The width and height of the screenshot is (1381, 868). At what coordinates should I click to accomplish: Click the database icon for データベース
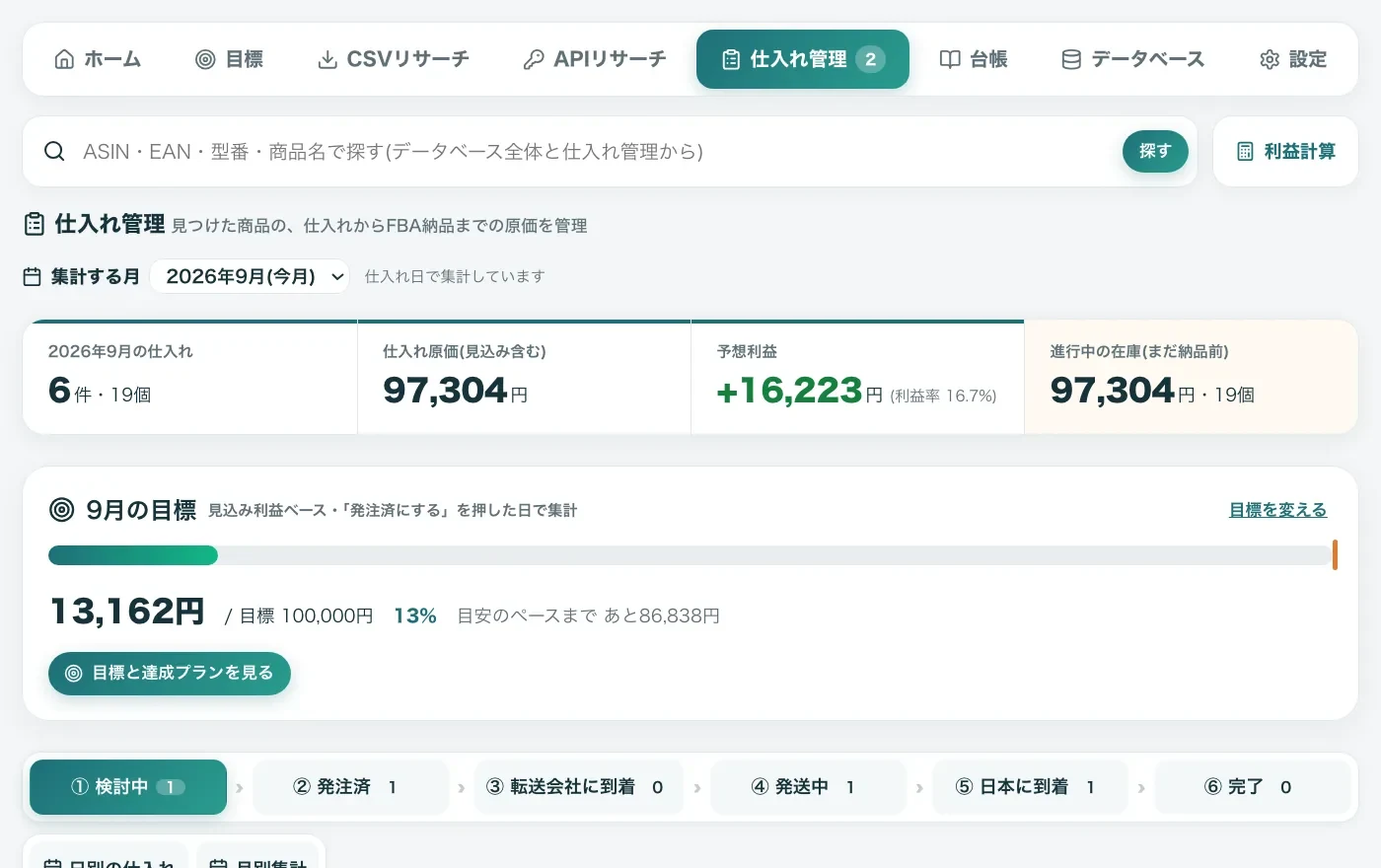[x=1071, y=59]
